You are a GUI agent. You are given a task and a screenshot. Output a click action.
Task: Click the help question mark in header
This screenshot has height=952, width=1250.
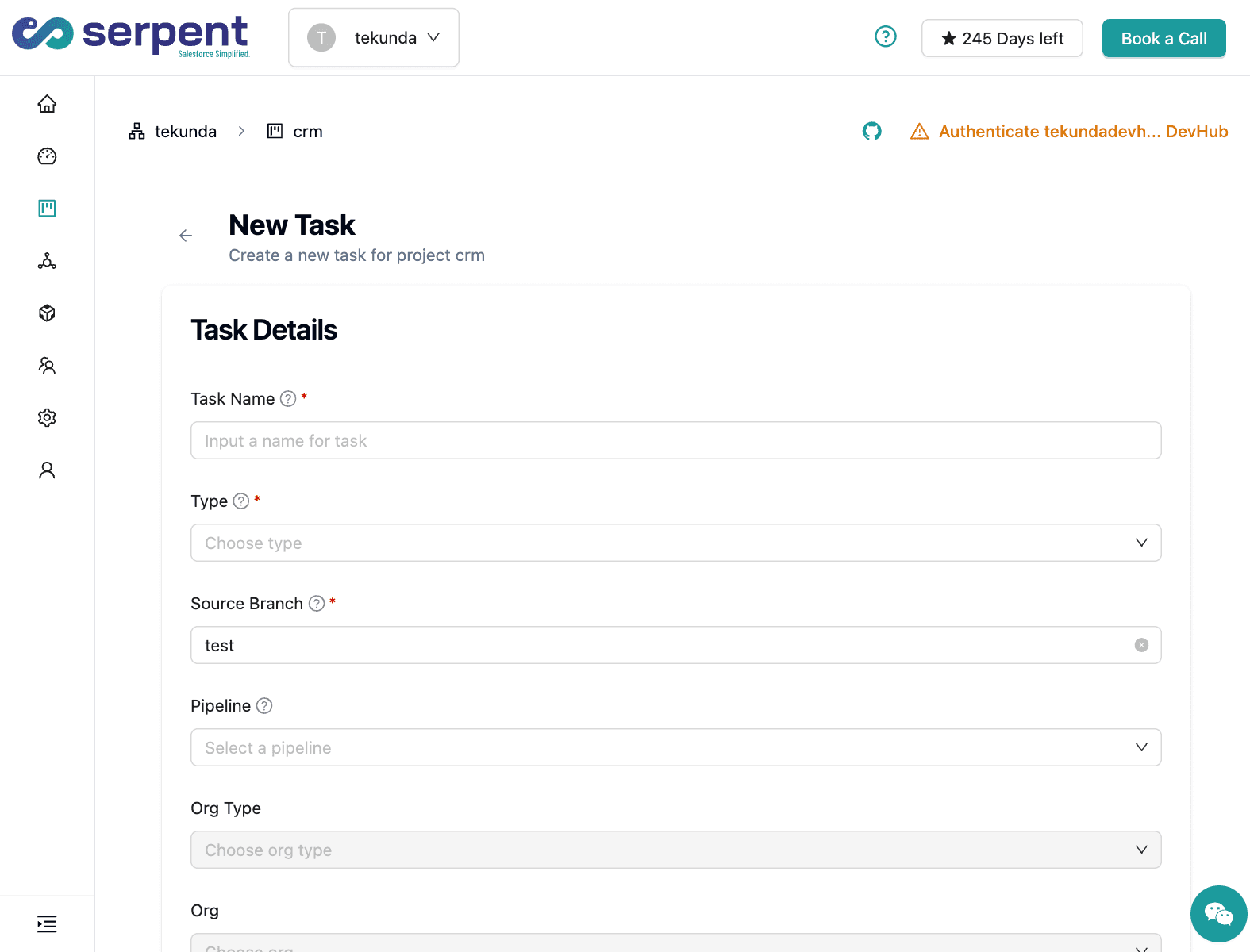coord(885,37)
